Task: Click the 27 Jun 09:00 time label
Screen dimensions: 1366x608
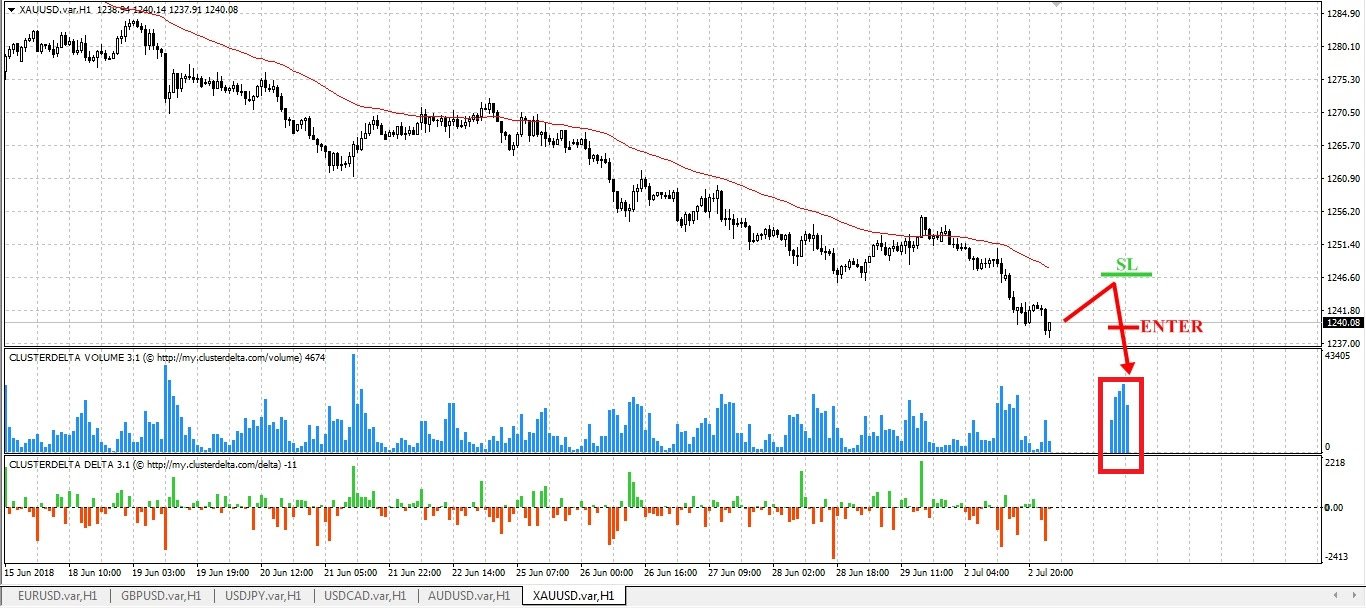Action: click(735, 573)
